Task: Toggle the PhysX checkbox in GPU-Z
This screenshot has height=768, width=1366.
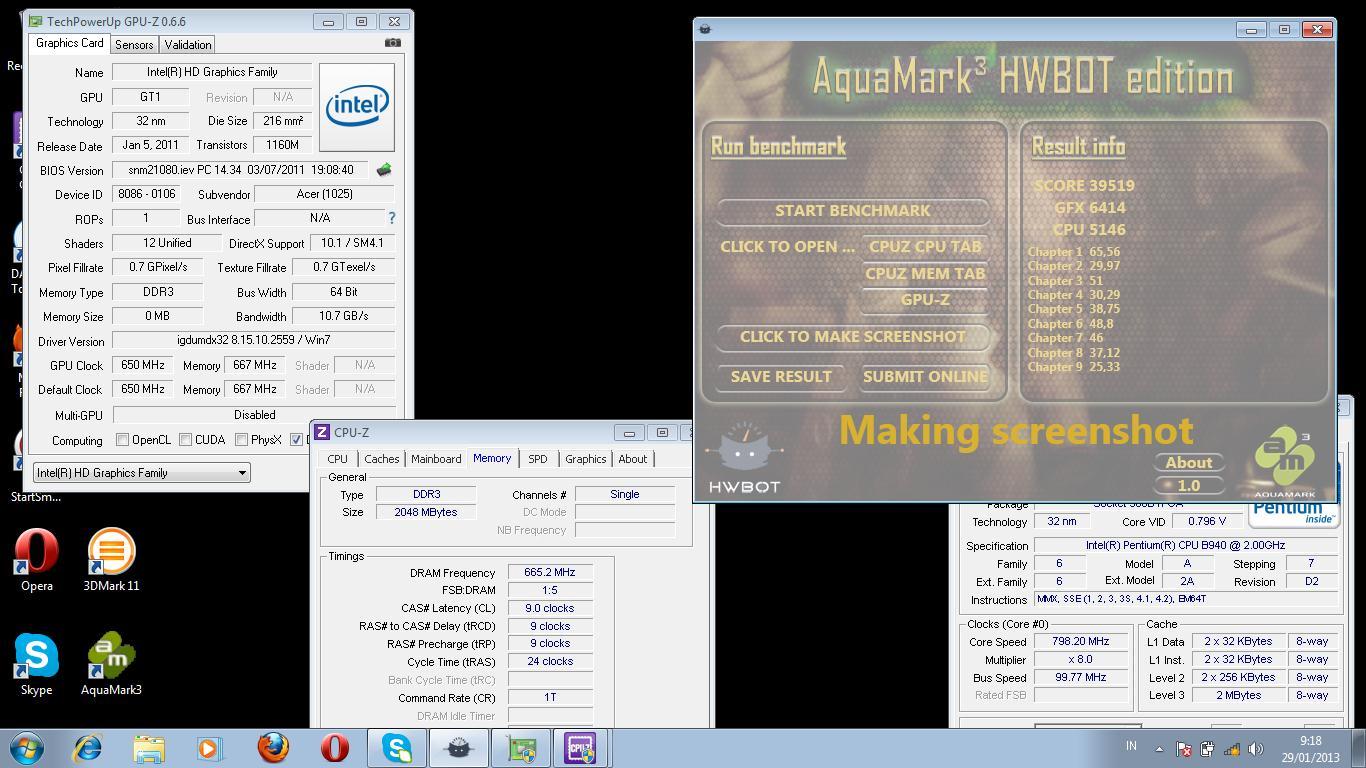Action: tap(241, 440)
